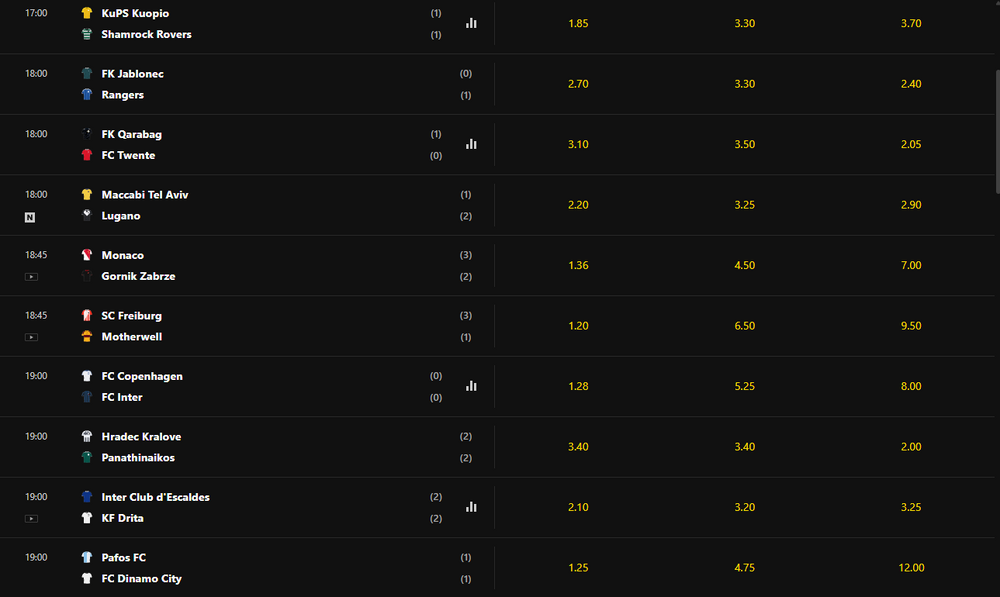Screen dimensions: 1000x597
Task: Pick the 3.50 draw odds for Qarabag–Twente
Action: tap(744, 144)
